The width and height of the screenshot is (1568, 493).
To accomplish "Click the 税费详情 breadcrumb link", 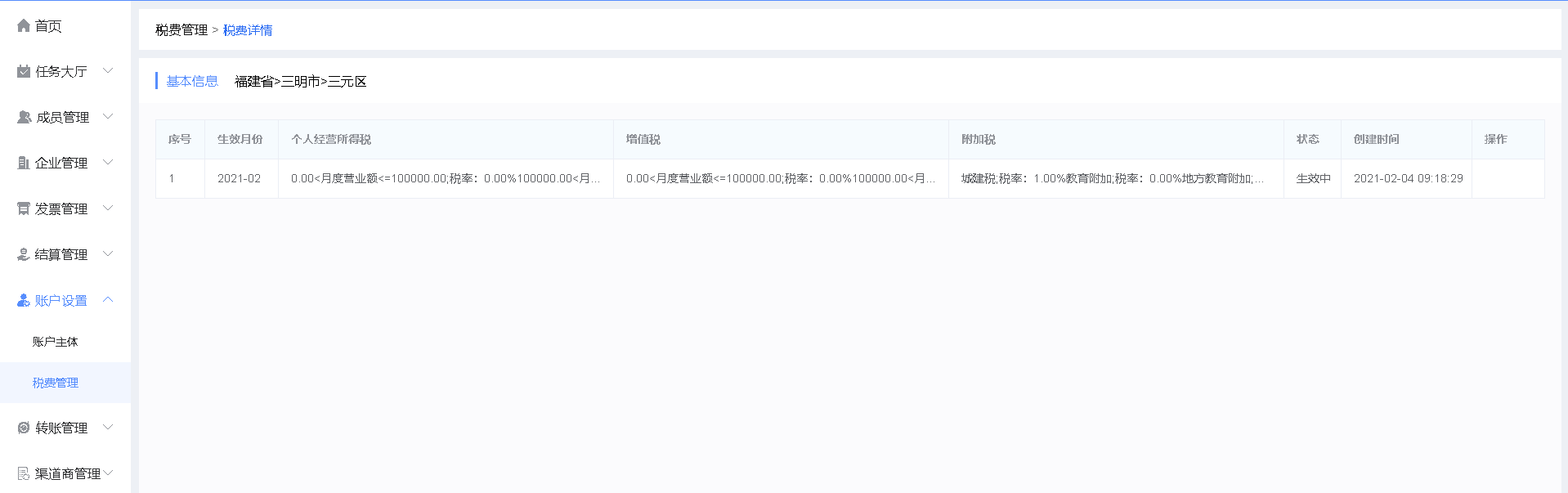I will tap(248, 30).
